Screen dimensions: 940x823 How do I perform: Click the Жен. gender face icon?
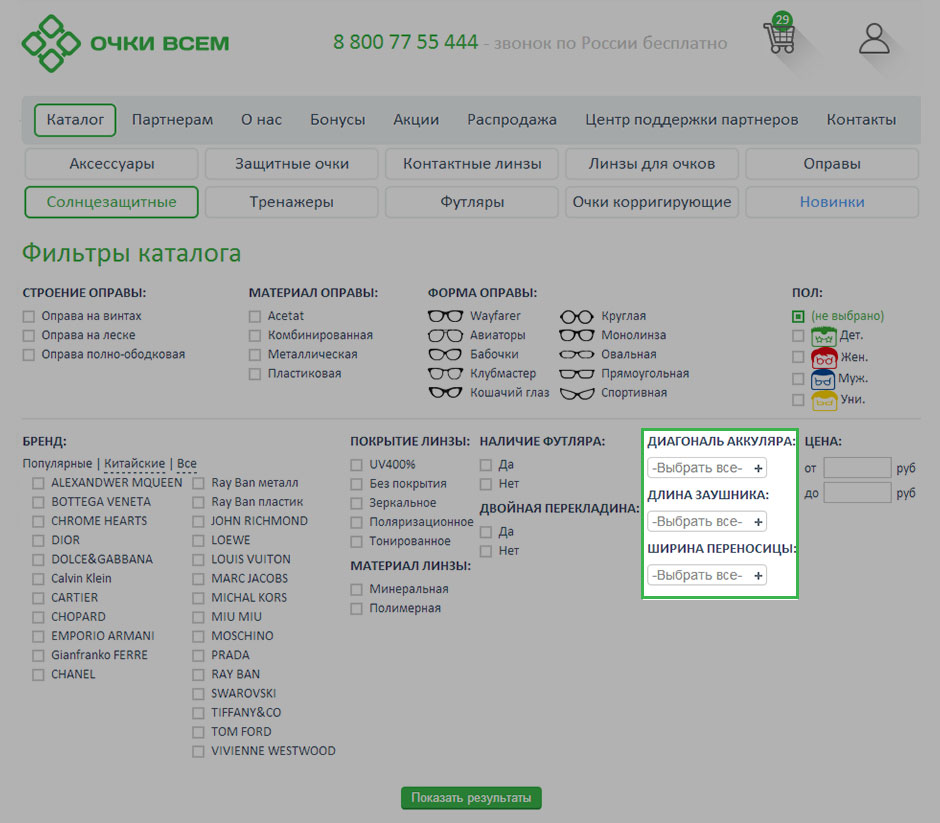point(824,357)
